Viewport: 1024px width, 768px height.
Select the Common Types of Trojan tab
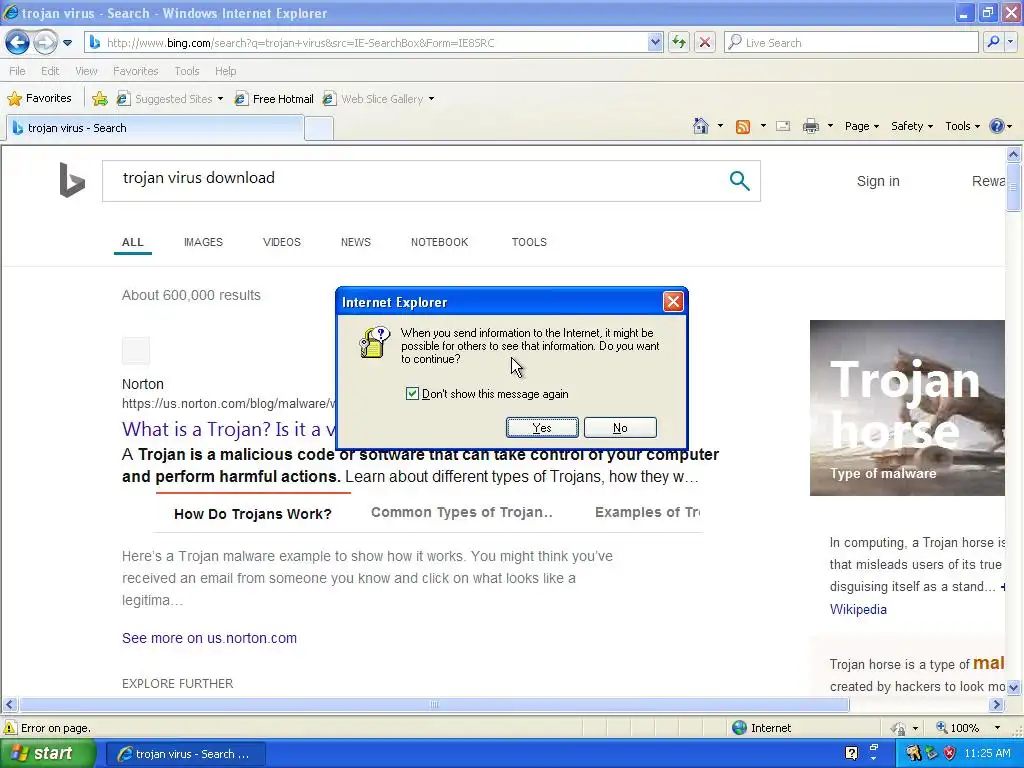click(x=462, y=513)
